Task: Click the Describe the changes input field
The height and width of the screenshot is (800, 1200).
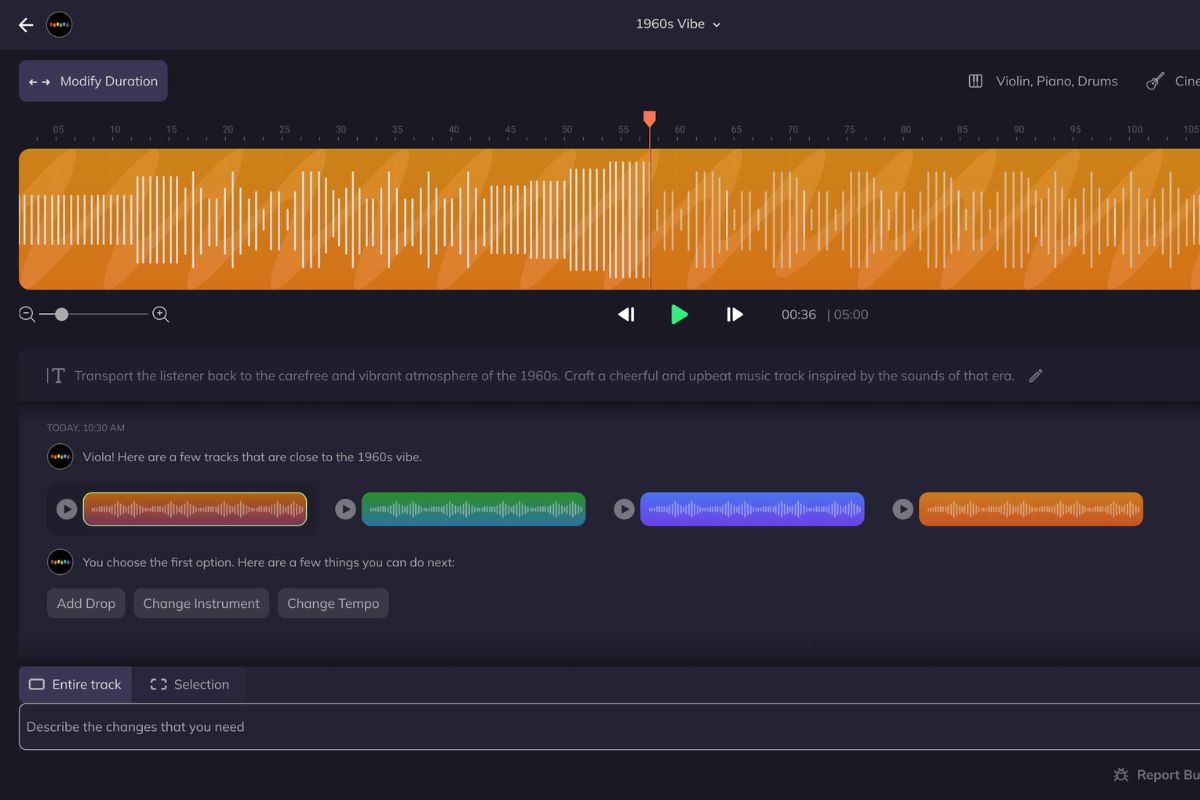Action: [x=600, y=727]
